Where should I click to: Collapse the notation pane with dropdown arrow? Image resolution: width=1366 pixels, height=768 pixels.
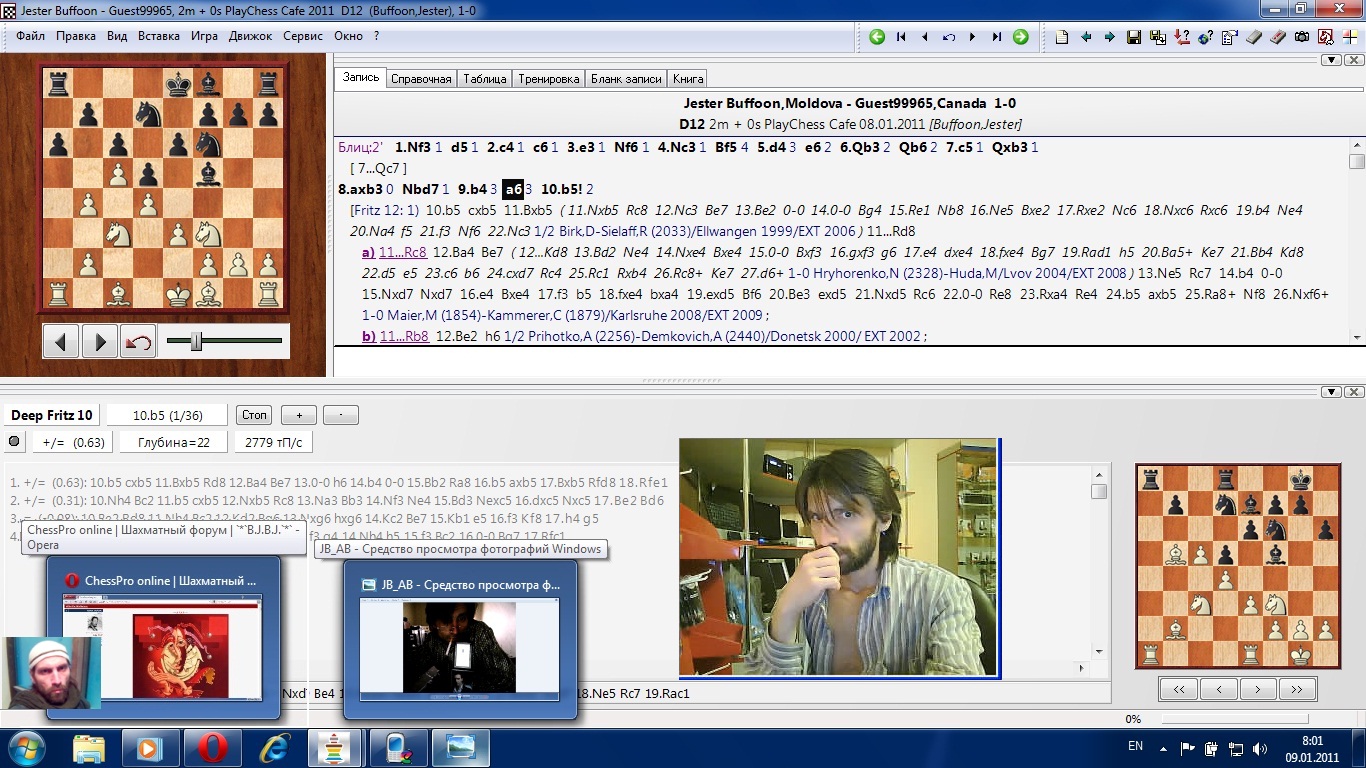tap(1331, 60)
